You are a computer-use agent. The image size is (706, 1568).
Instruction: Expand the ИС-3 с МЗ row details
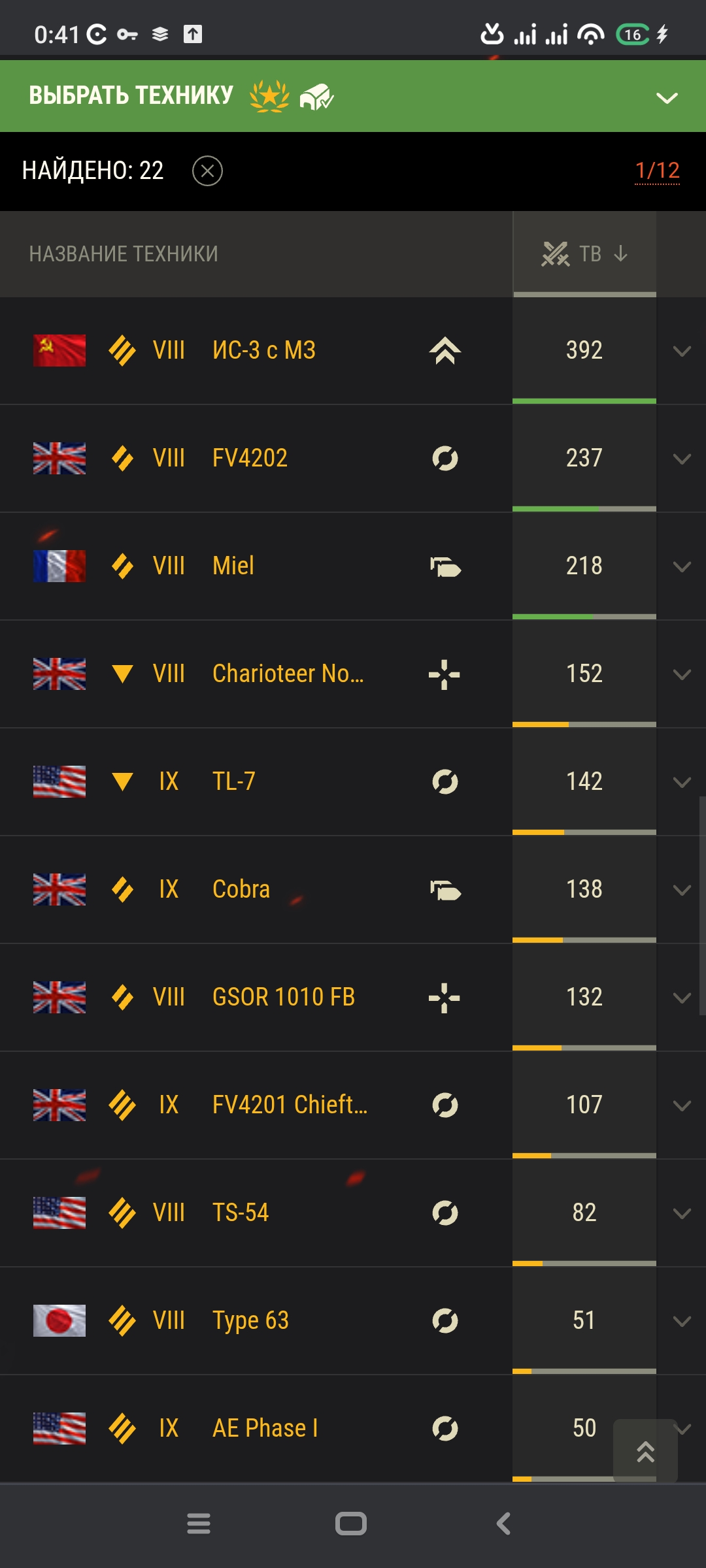(x=682, y=351)
